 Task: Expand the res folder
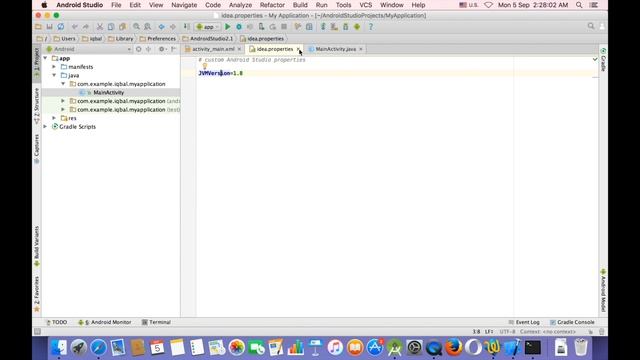54,118
